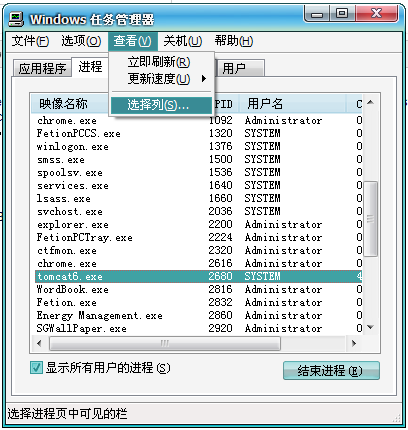The width and height of the screenshot is (408, 430).
Task: Select the chrome.exe row with PID 2616
Action: click(x=199, y=264)
